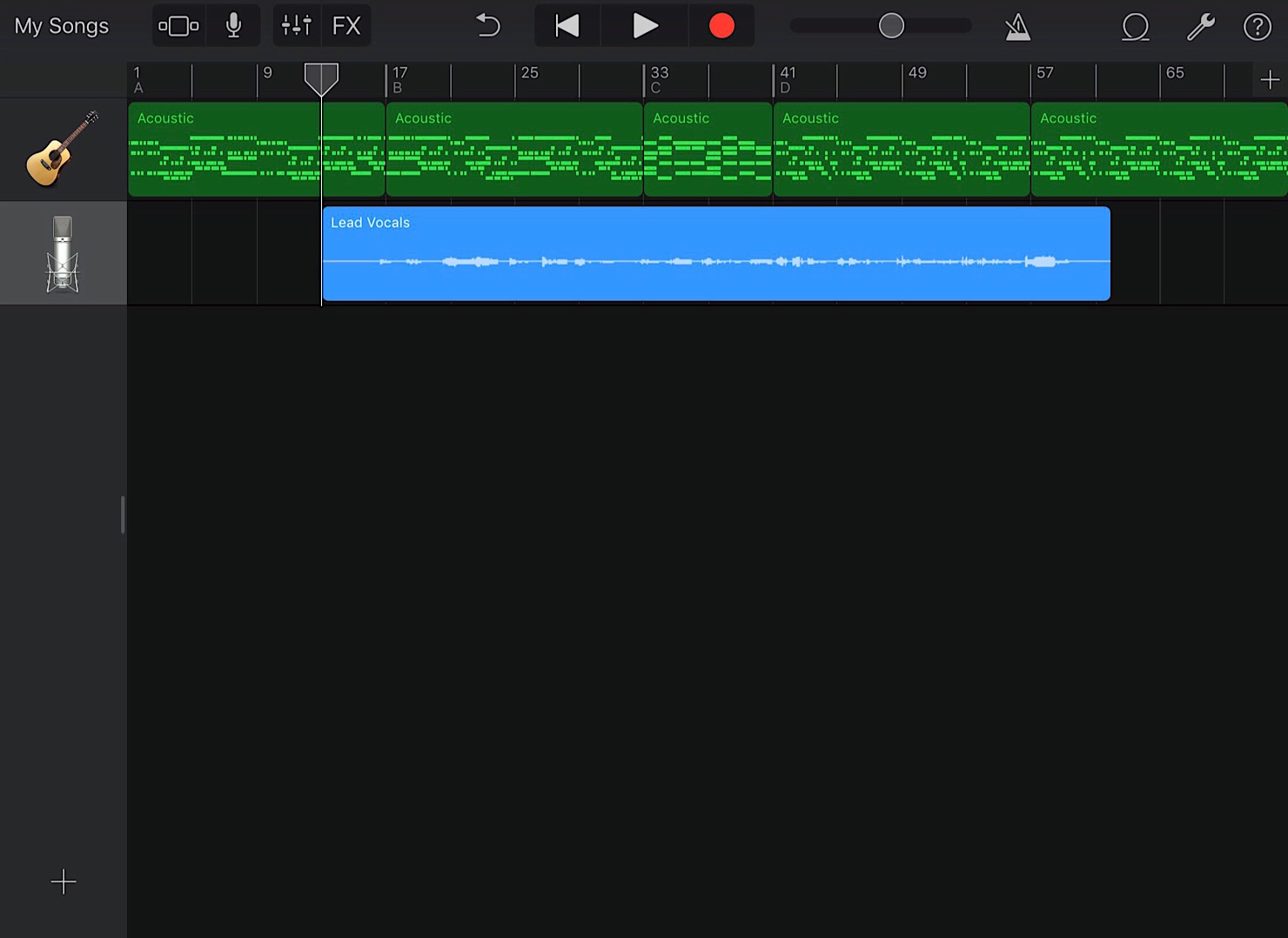Click ruler at bar 49
This screenshot has height=938, width=1288.
917,73
